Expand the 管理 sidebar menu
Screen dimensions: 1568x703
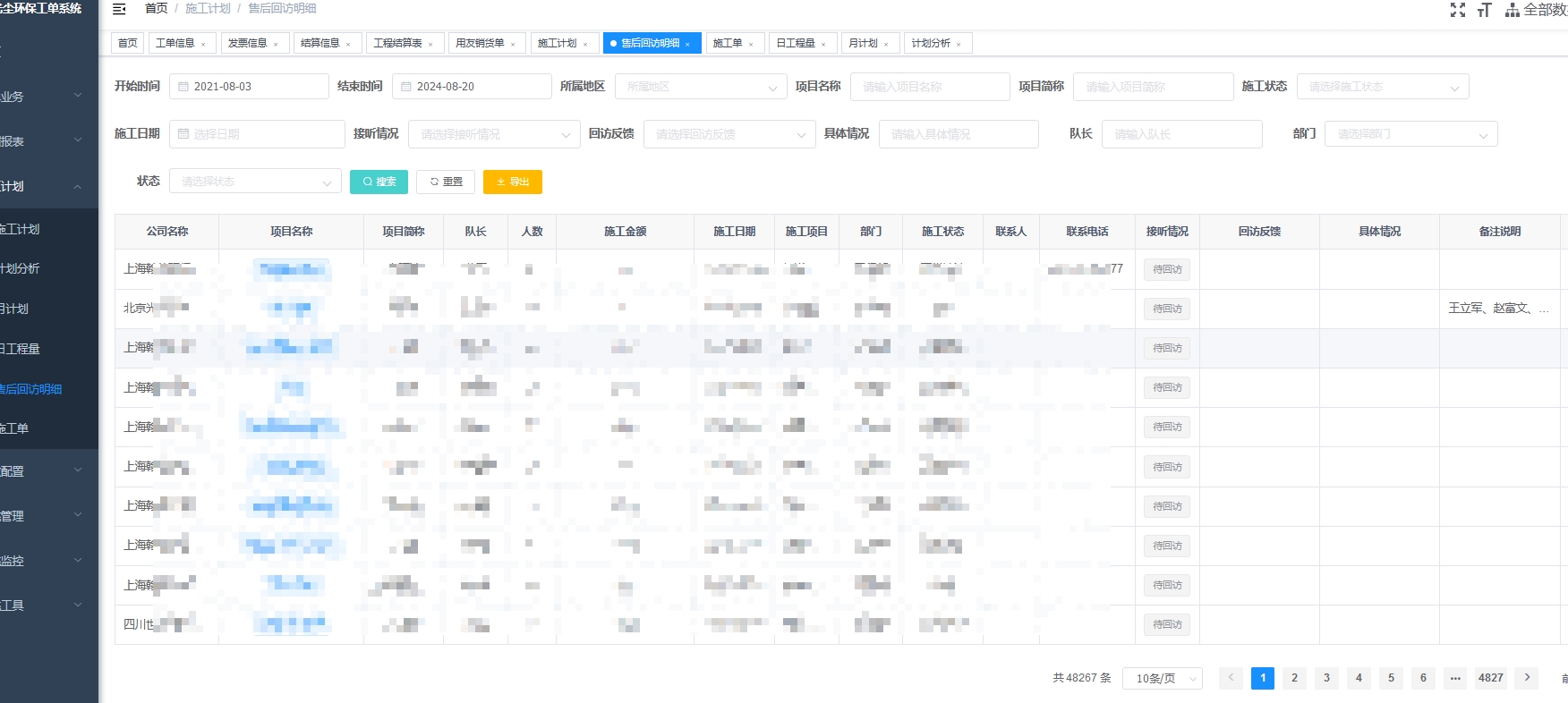49,516
